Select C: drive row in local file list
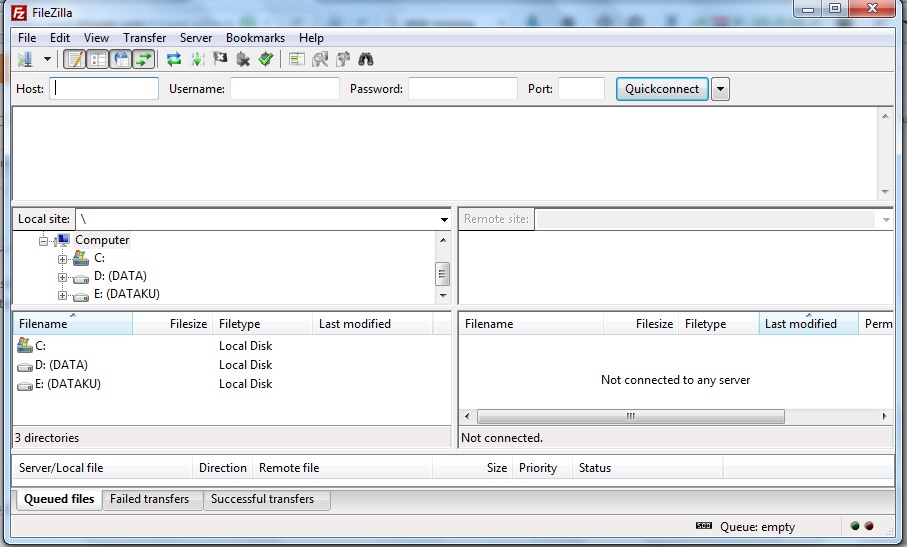 pos(231,346)
